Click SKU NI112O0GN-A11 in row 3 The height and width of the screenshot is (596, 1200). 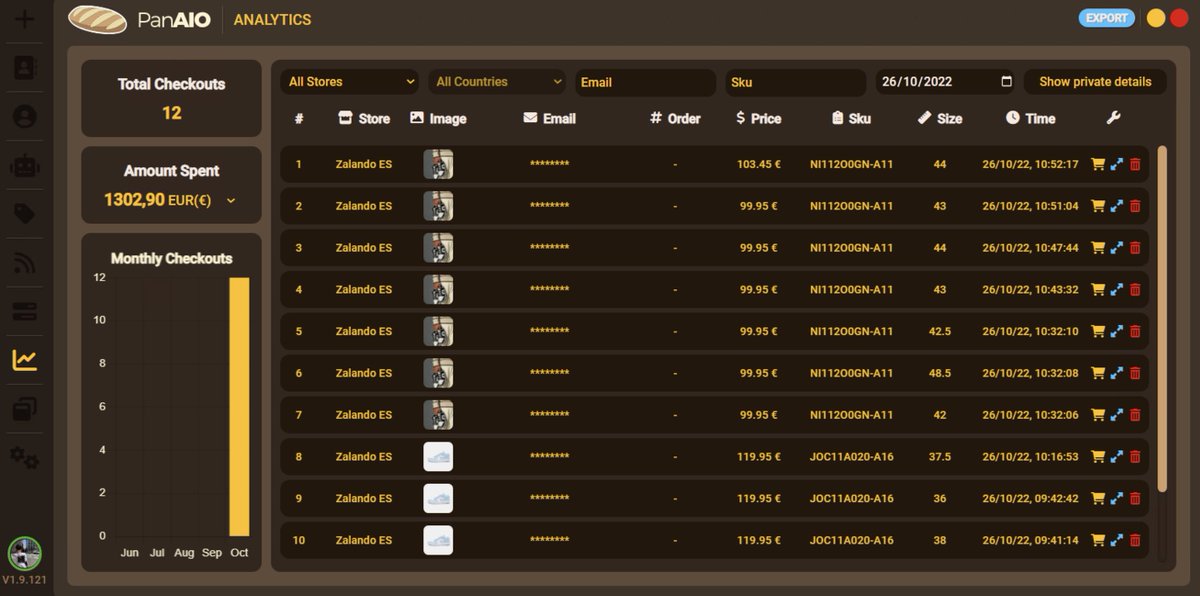click(852, 248)
